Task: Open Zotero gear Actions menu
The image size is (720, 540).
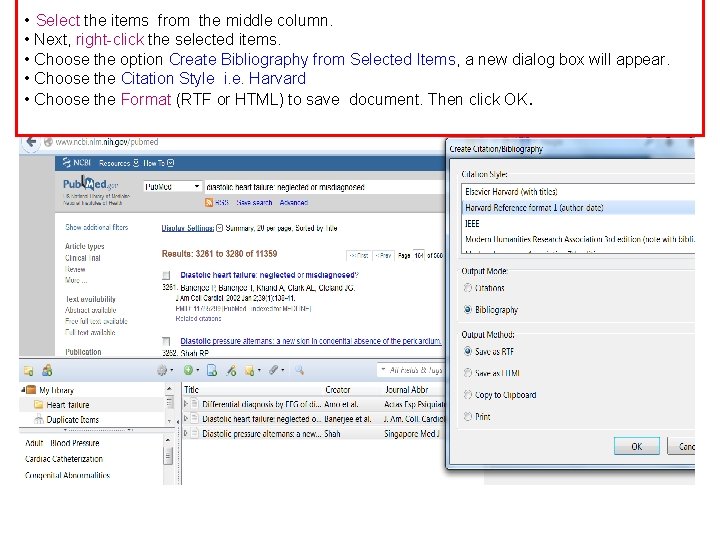Action: click(165, 370)
